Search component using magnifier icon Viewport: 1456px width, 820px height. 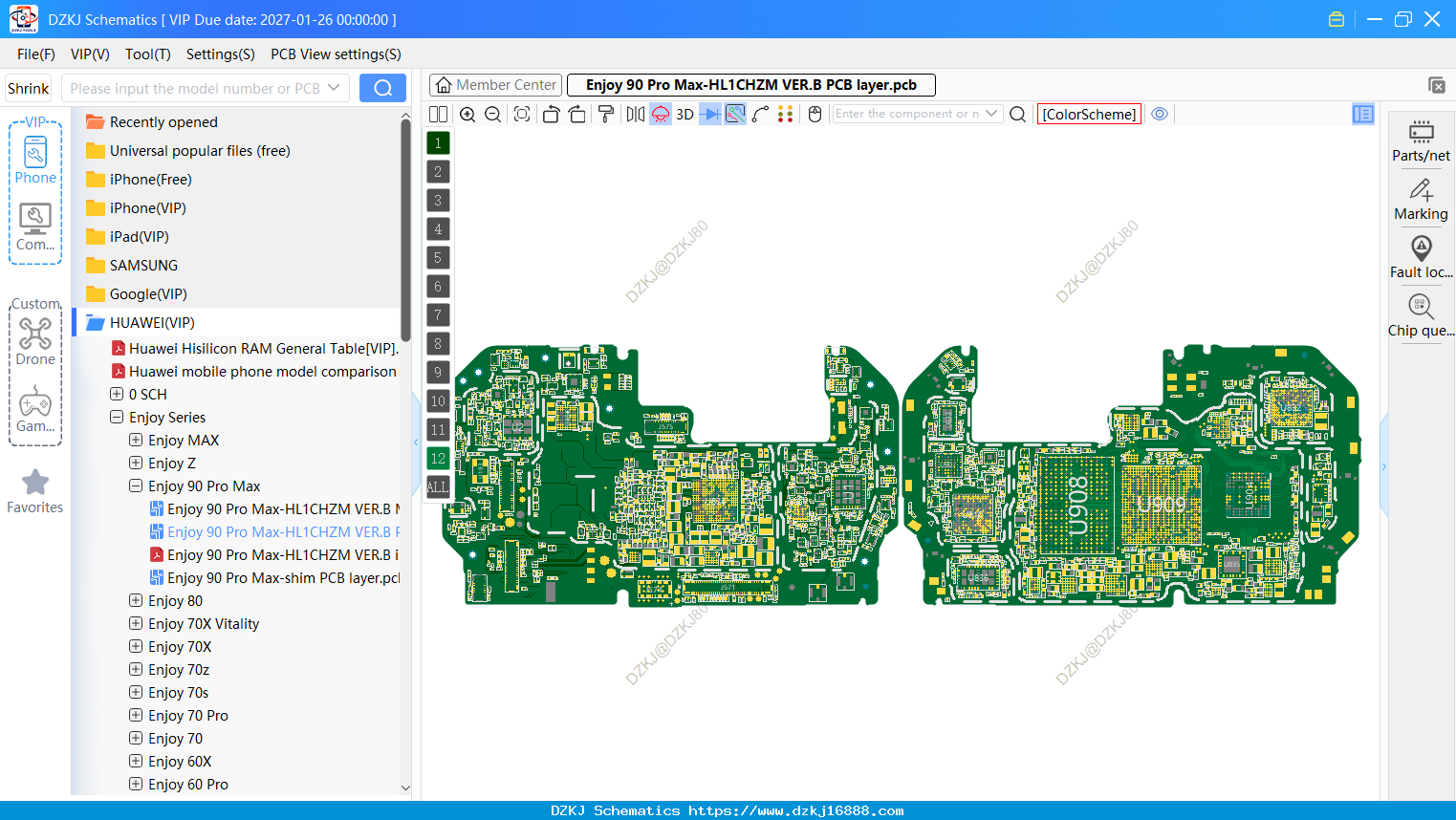tap(1018, 114)
